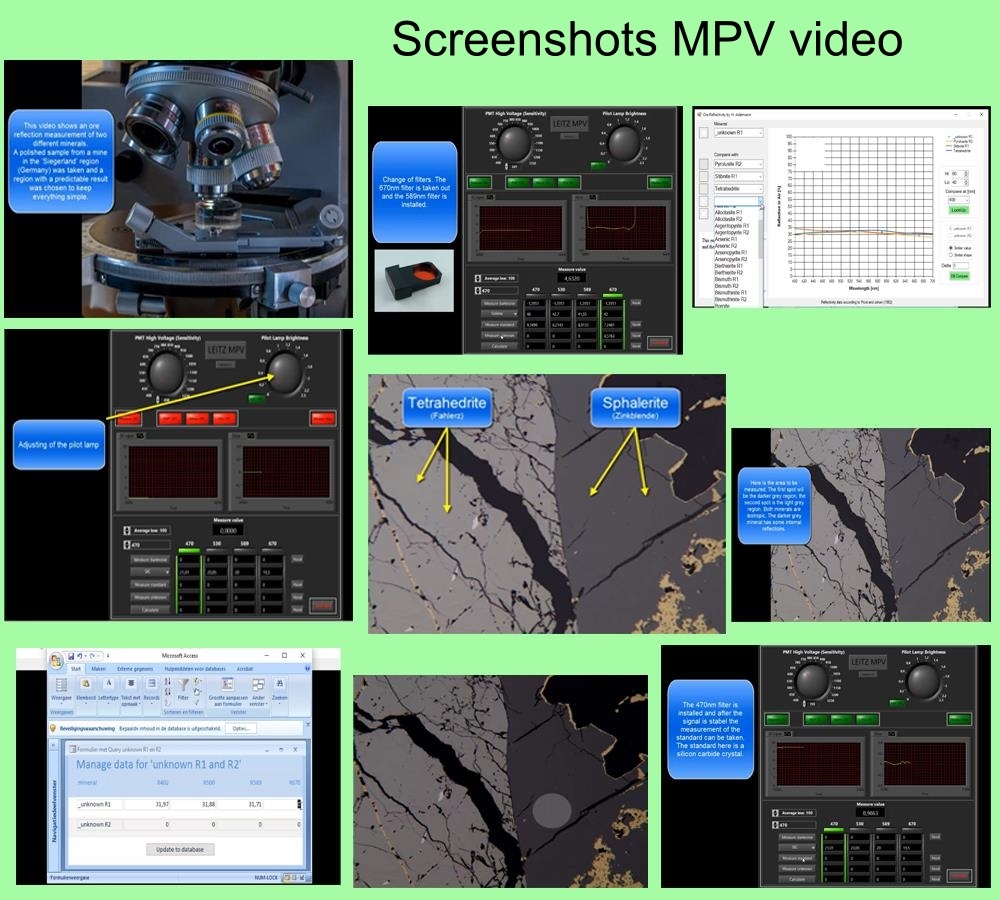Switch to the Maken ribbon tab
The image size is (1000, 900).
click(99, 669)
